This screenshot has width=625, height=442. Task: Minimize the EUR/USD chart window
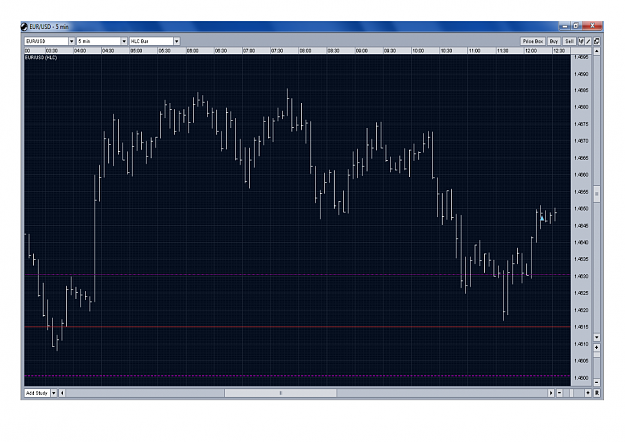coord(564,26)
